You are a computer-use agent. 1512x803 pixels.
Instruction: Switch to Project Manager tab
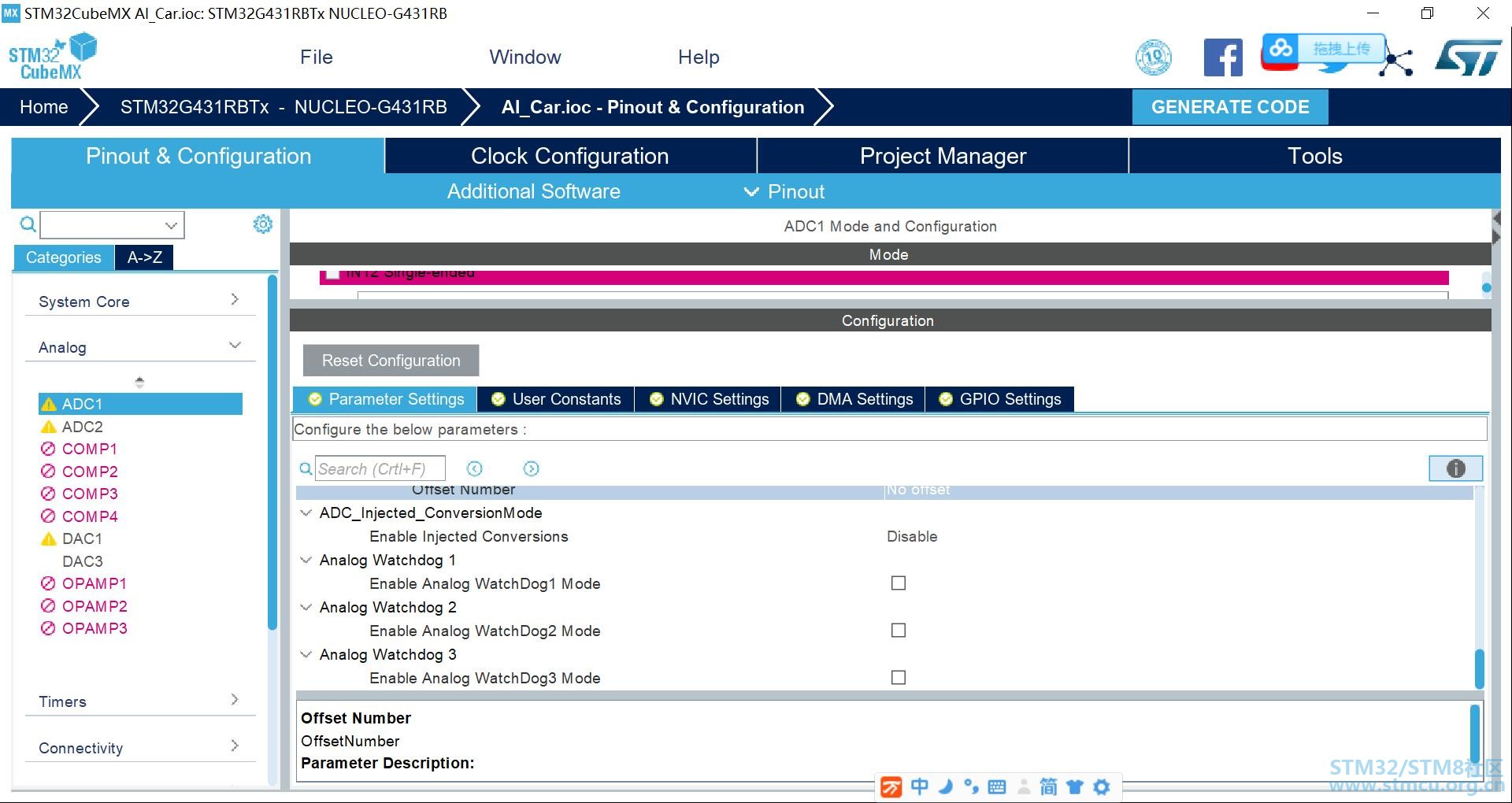point(943,156)
